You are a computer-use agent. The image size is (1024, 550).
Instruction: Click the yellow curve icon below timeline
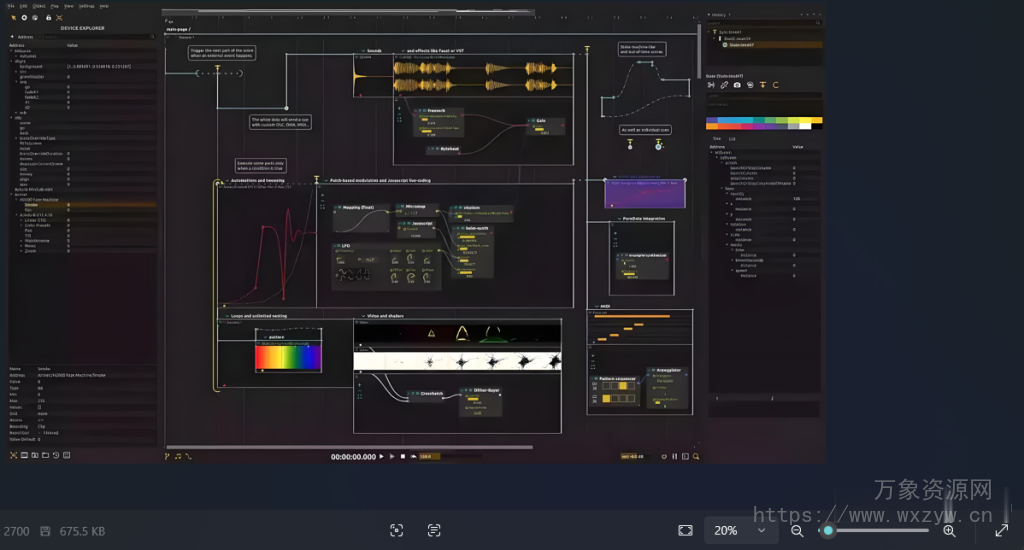(188, 457)
